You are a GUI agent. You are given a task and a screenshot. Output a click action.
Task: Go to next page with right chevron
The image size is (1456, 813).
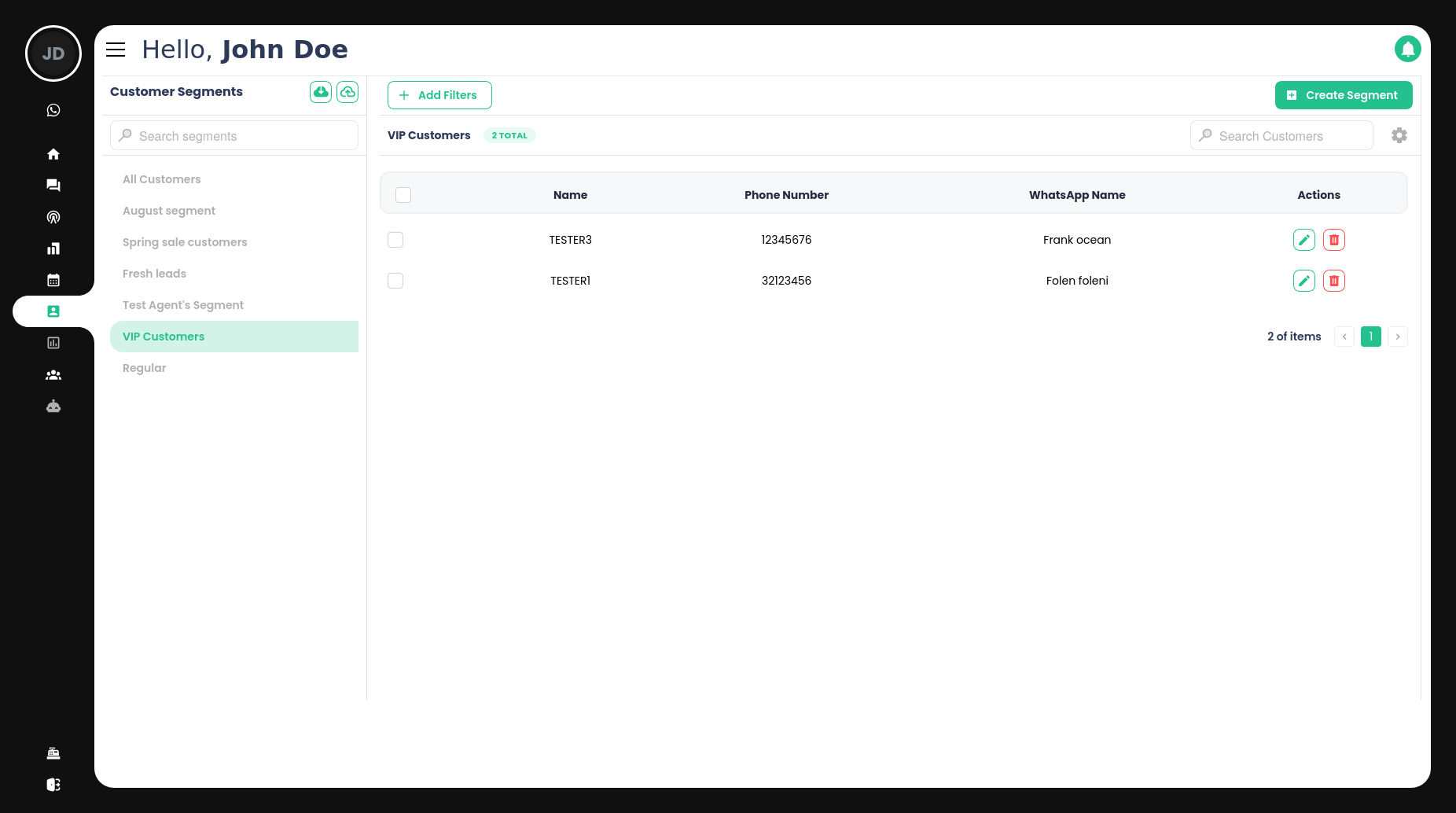point(1398,337)
